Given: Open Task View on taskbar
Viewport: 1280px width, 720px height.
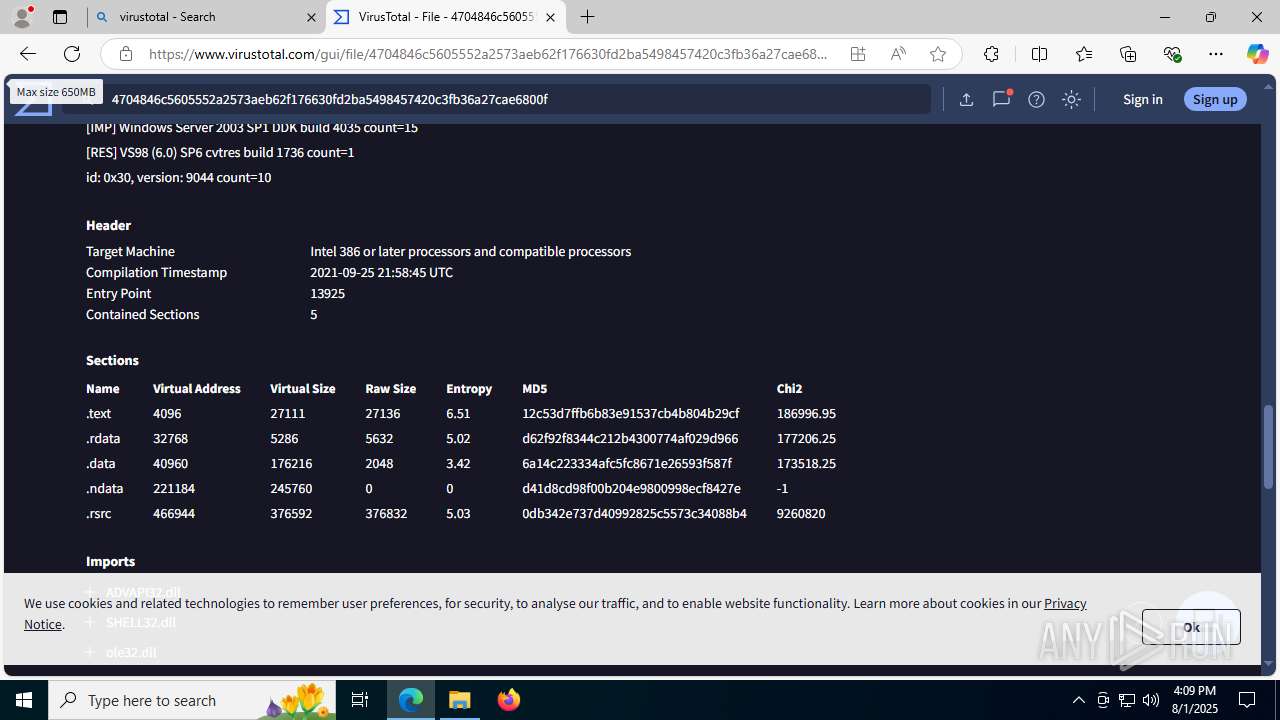Looking at the screenshot, I should point(360,700).
